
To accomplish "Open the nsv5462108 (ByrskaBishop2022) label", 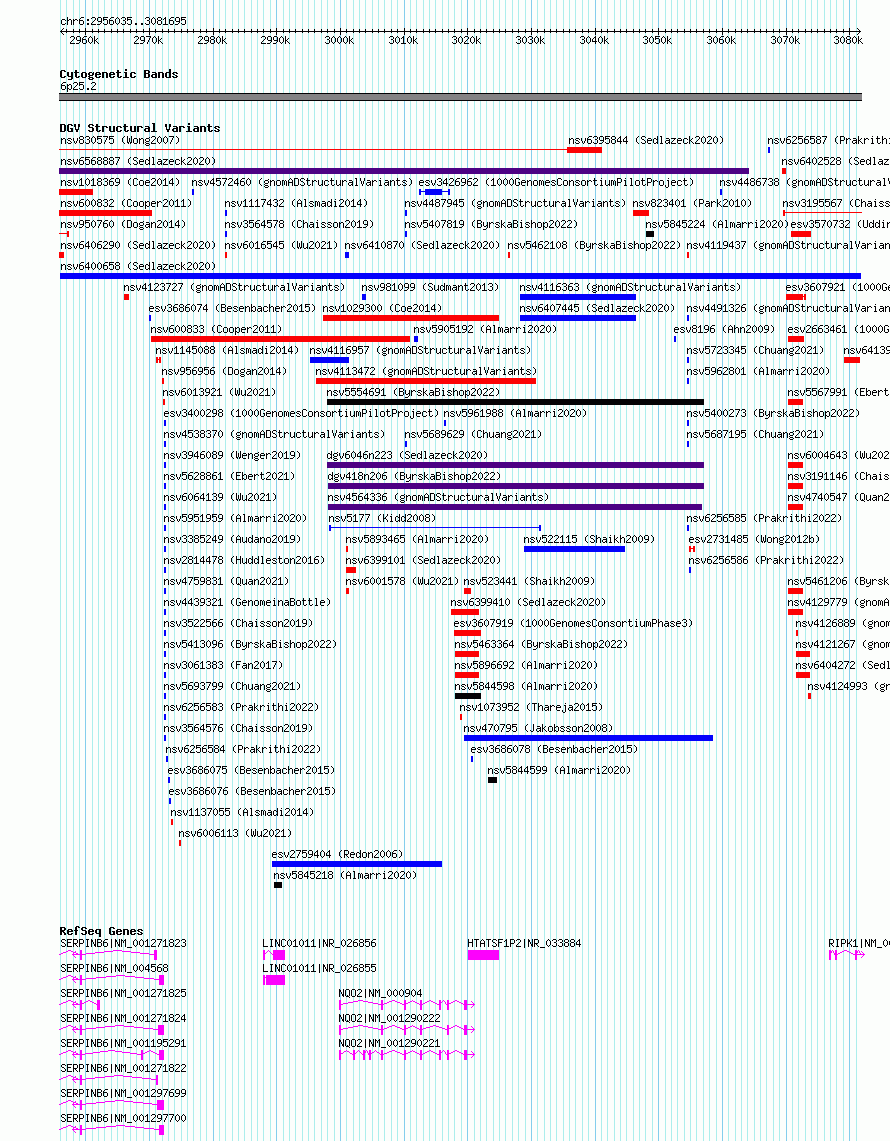I will 594,245.
